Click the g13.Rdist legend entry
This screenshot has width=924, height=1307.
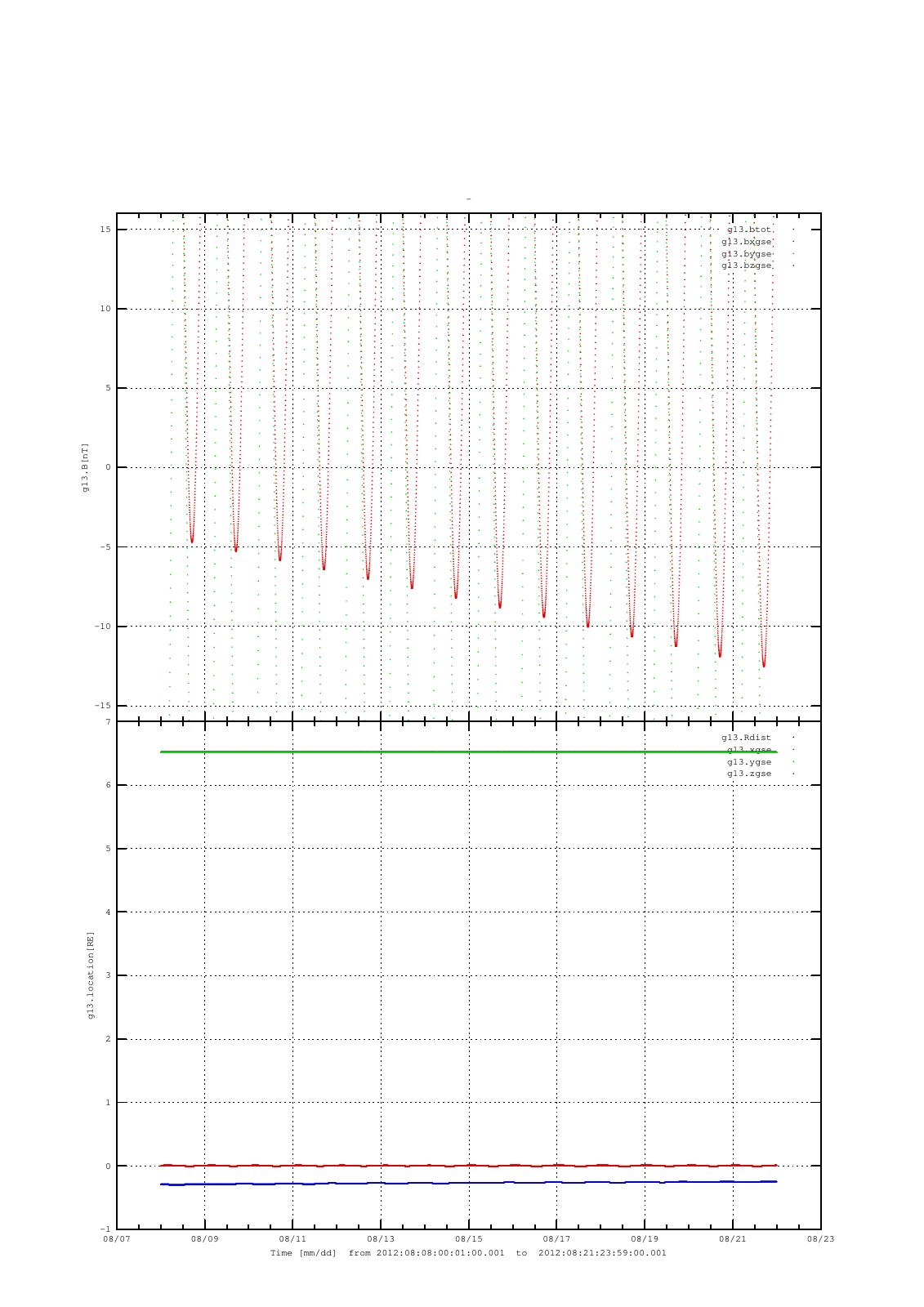[746, 738]
